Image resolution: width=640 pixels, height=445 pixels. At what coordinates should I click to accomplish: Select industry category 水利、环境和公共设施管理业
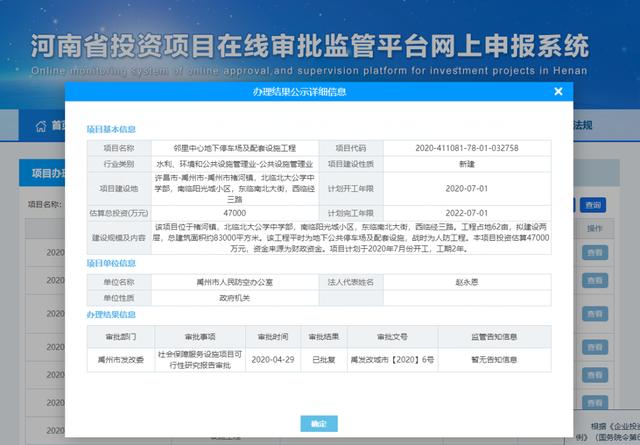click(x=235, y=164)
